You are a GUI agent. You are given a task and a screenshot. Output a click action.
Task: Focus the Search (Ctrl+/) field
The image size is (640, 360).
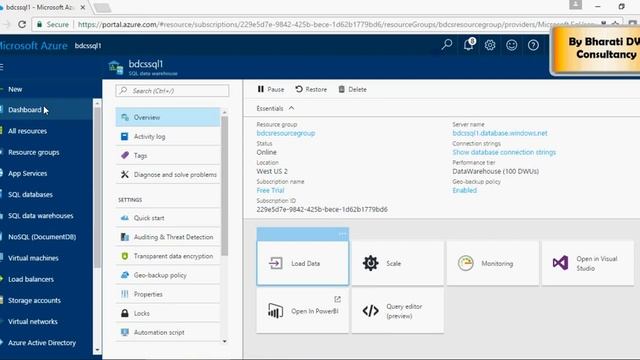[172, 91]
